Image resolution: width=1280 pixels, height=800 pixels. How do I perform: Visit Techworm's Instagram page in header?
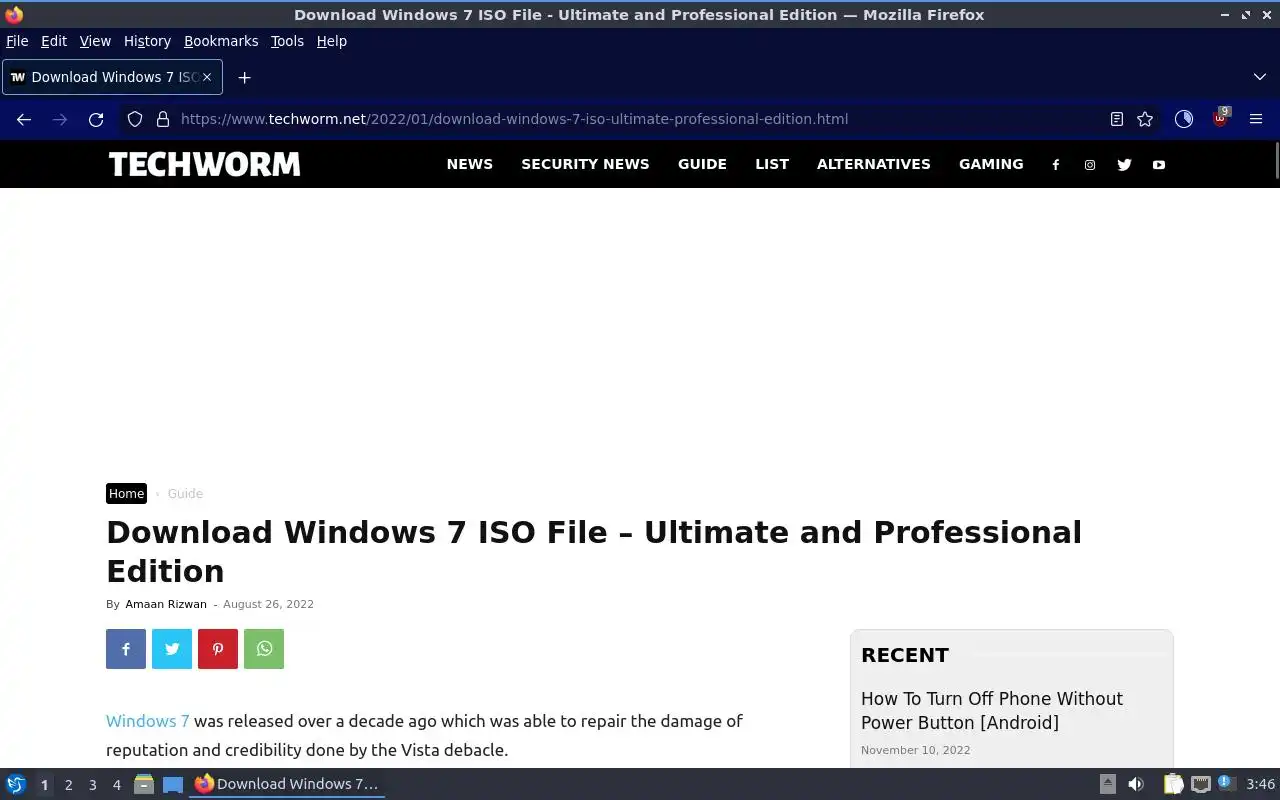point(1090,165)
